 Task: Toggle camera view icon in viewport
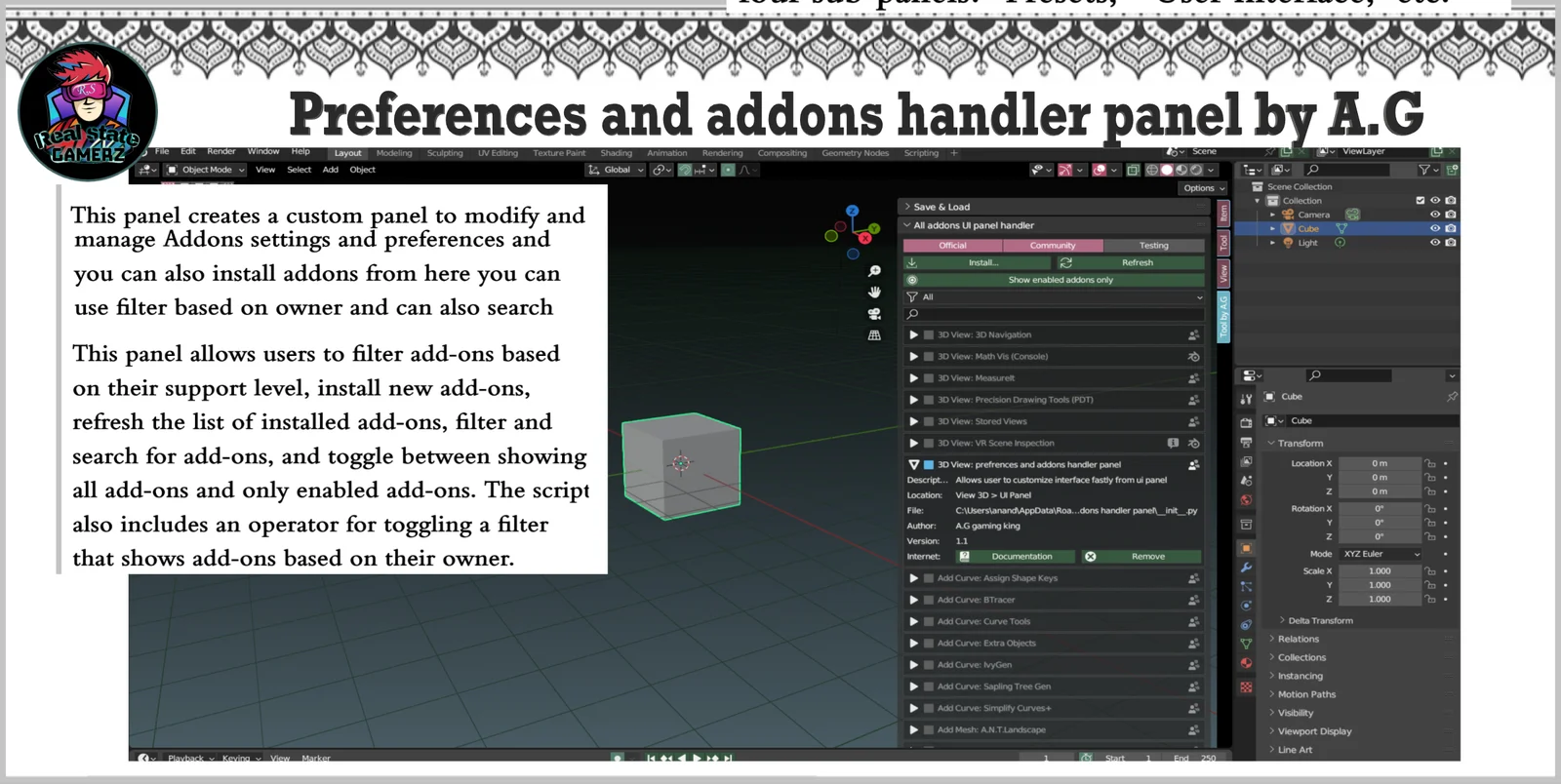click(874, 313)
